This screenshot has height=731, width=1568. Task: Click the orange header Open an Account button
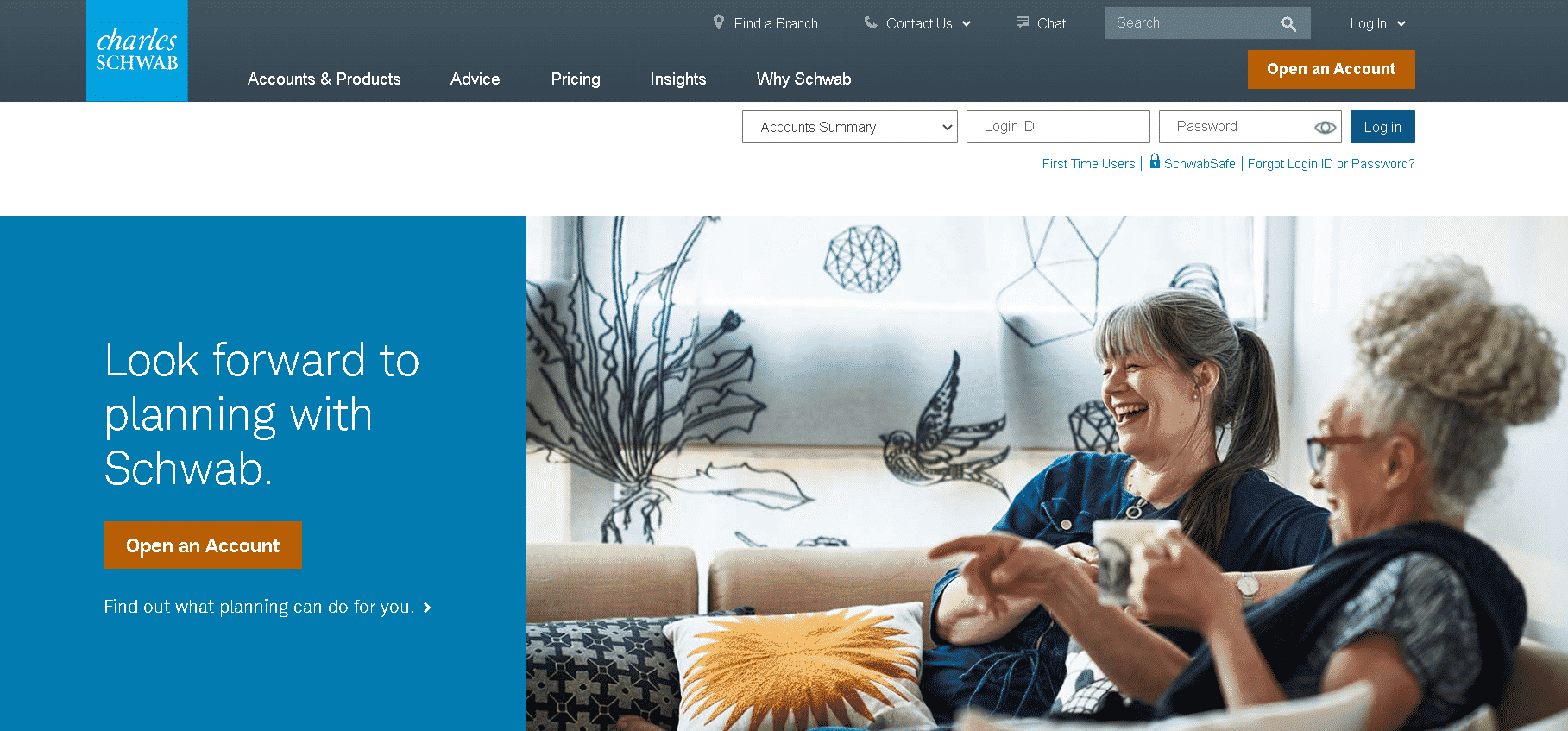click(1331, 69)
